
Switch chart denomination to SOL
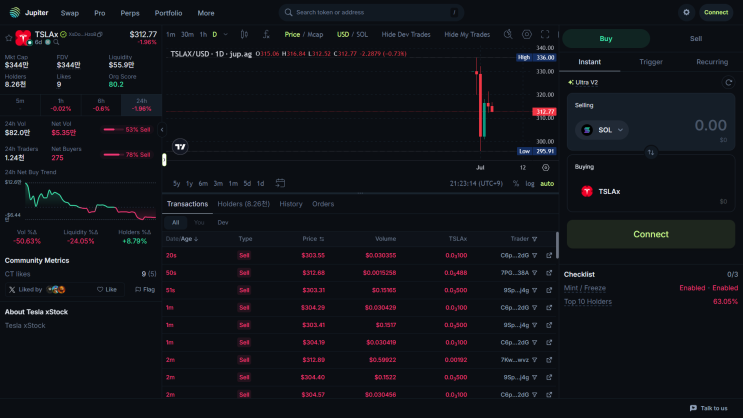(x=362, y=35)
